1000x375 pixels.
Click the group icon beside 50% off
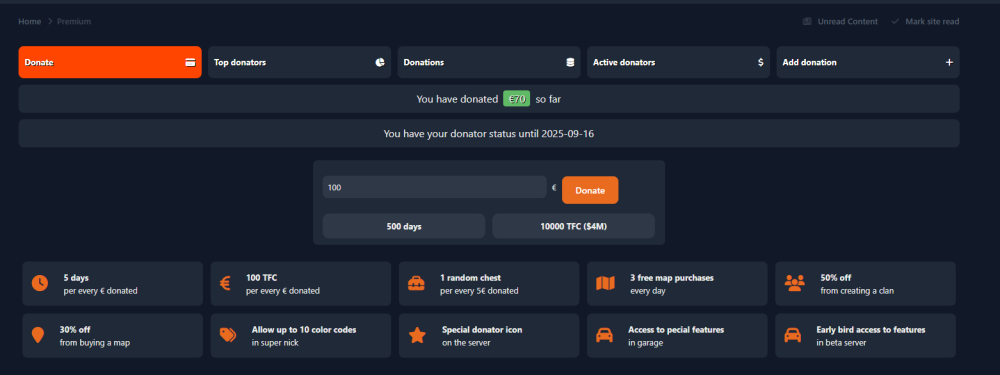pyautogui.click(x=795, y=283)
